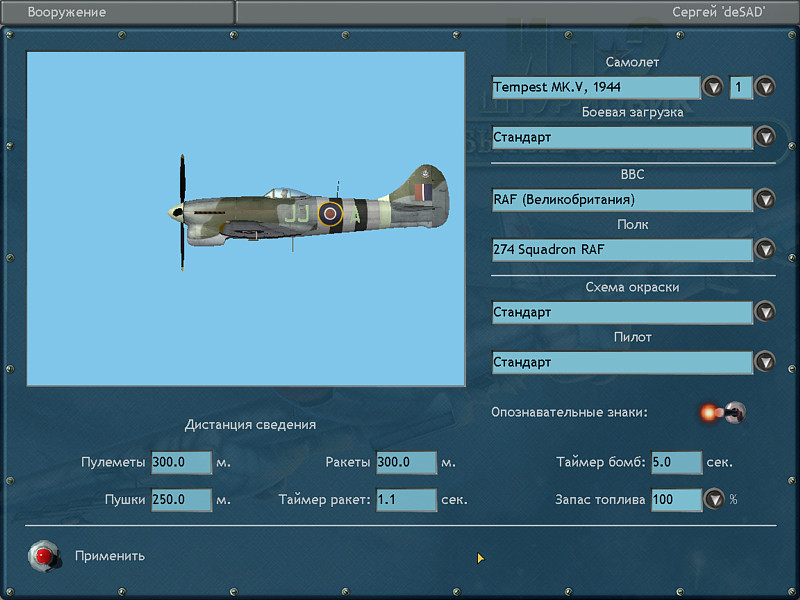Screen dimensions: 800x600
Task: Click the Сергей 'deSAD' profile header
Action: pyautogui.click(x=517, y=13)
